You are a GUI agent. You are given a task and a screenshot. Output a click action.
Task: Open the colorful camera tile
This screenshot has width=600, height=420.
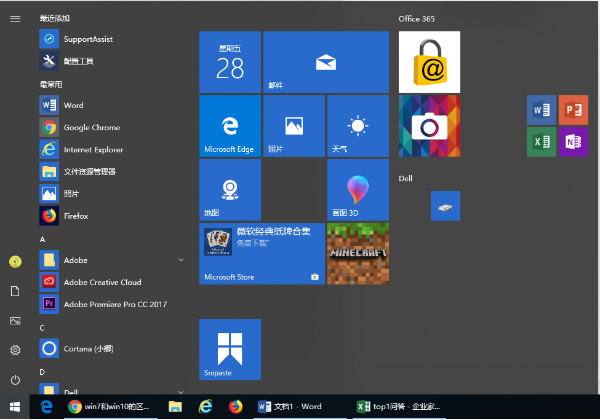tap(429, 126)
